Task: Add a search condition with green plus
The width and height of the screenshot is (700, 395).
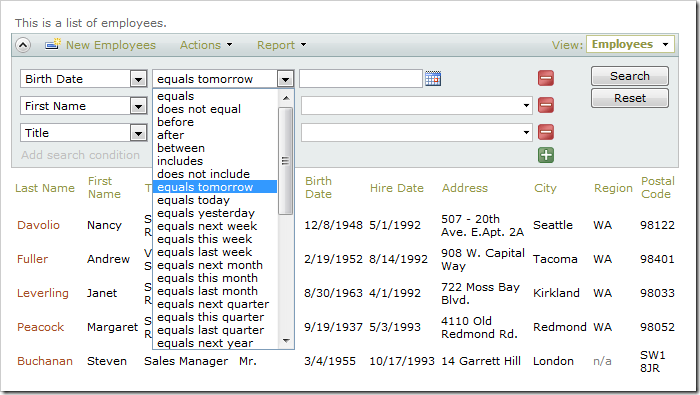Action: 546,155
